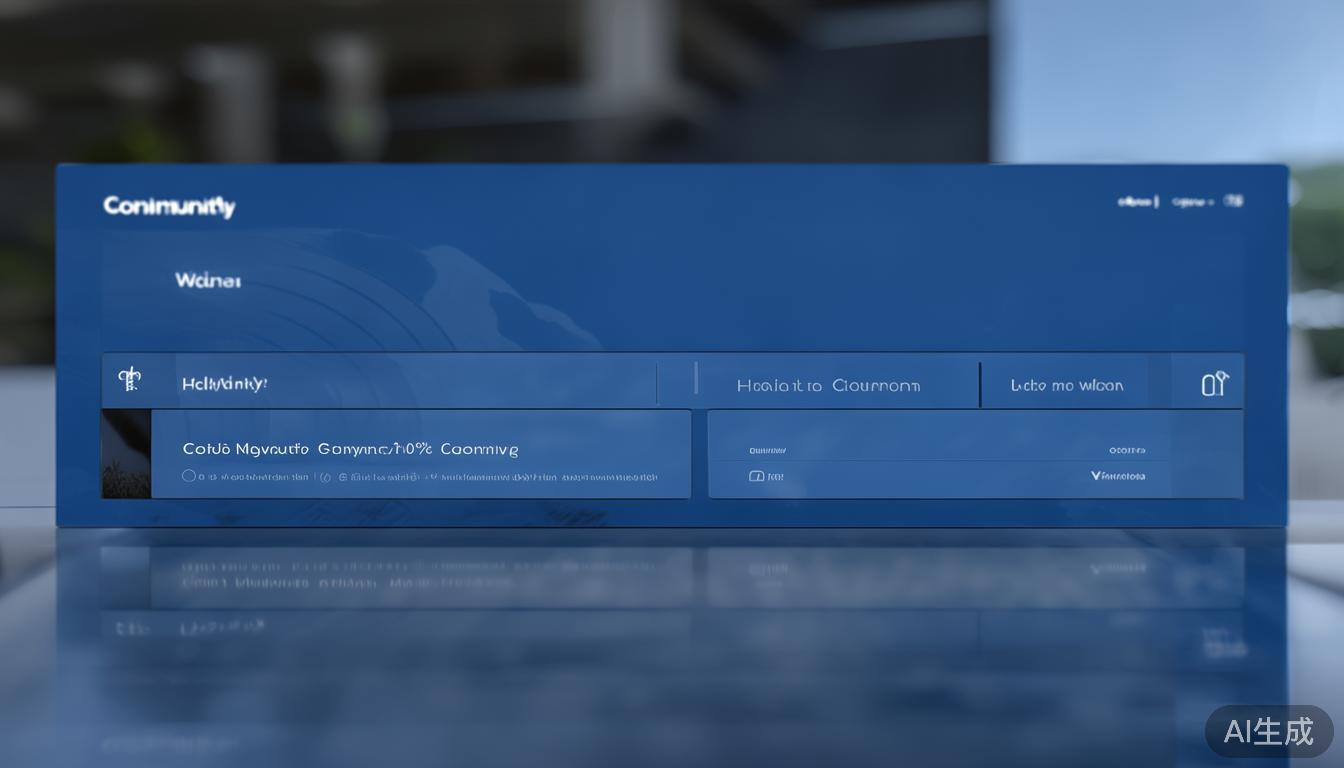Click the trident icon in the left tab bar
1344x768 pixels.
coord(129,380)
